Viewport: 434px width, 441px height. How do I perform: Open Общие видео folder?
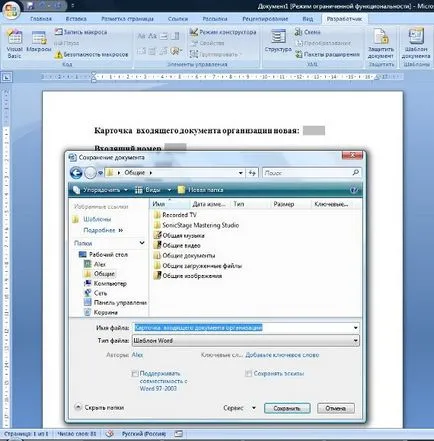tap(177, 246)
